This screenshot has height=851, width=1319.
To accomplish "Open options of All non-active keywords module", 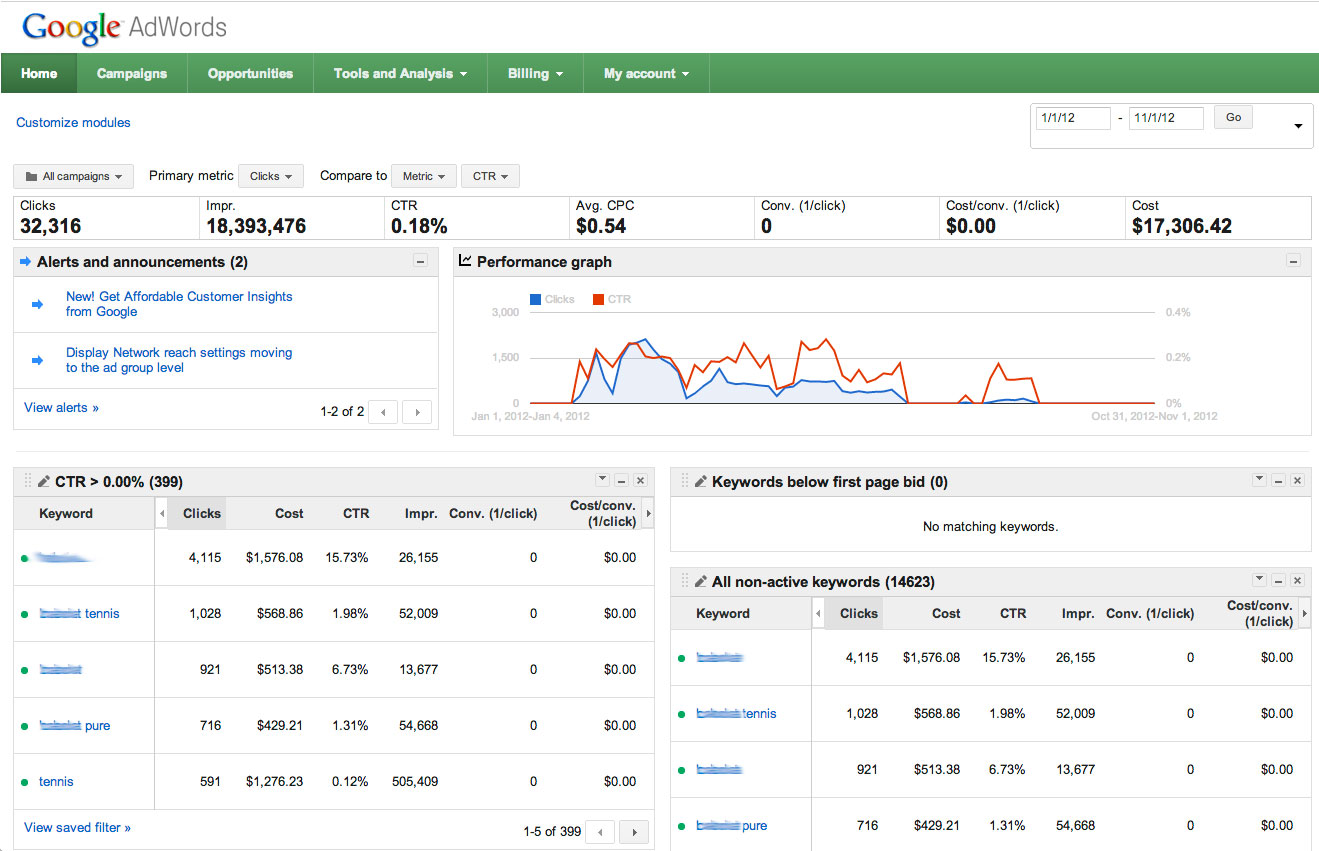I will pyautogui.click(x=1259, y=581).
